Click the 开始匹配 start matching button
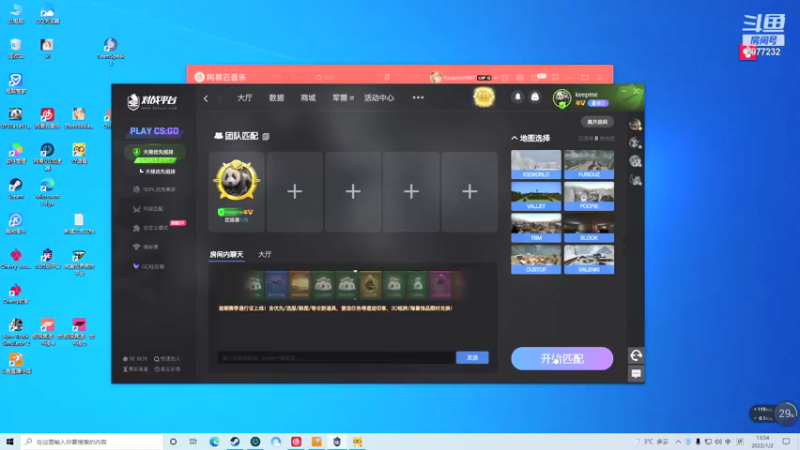Image resolution: width=800 pixels, height=450 pixels. point(562,359)
